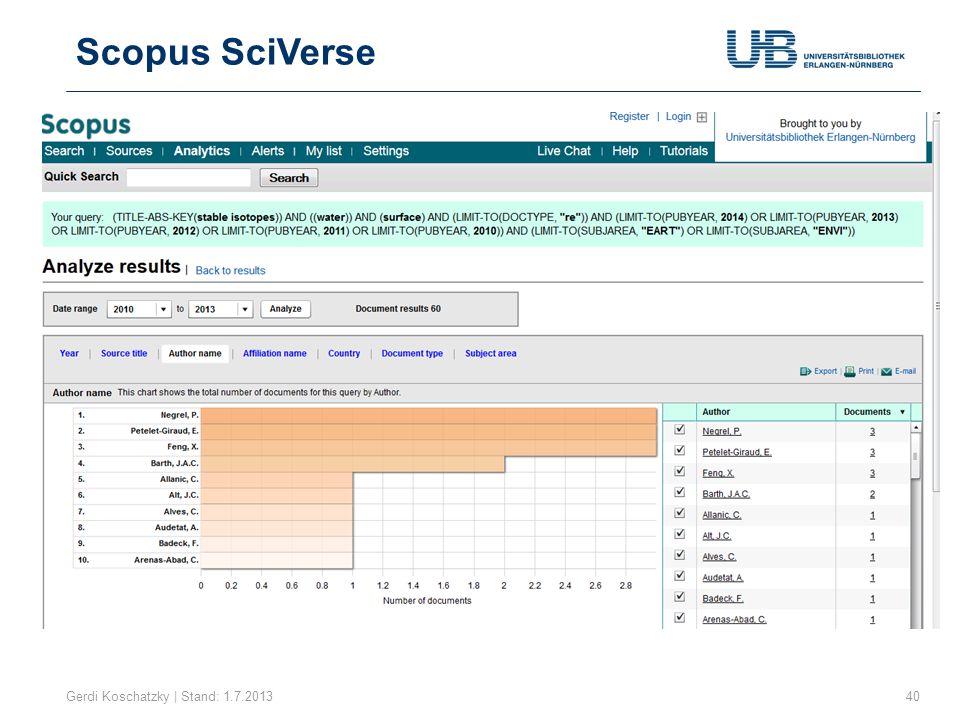
Task: Click the author table scrollbar up arrow
Action: [x=916, y=428]
